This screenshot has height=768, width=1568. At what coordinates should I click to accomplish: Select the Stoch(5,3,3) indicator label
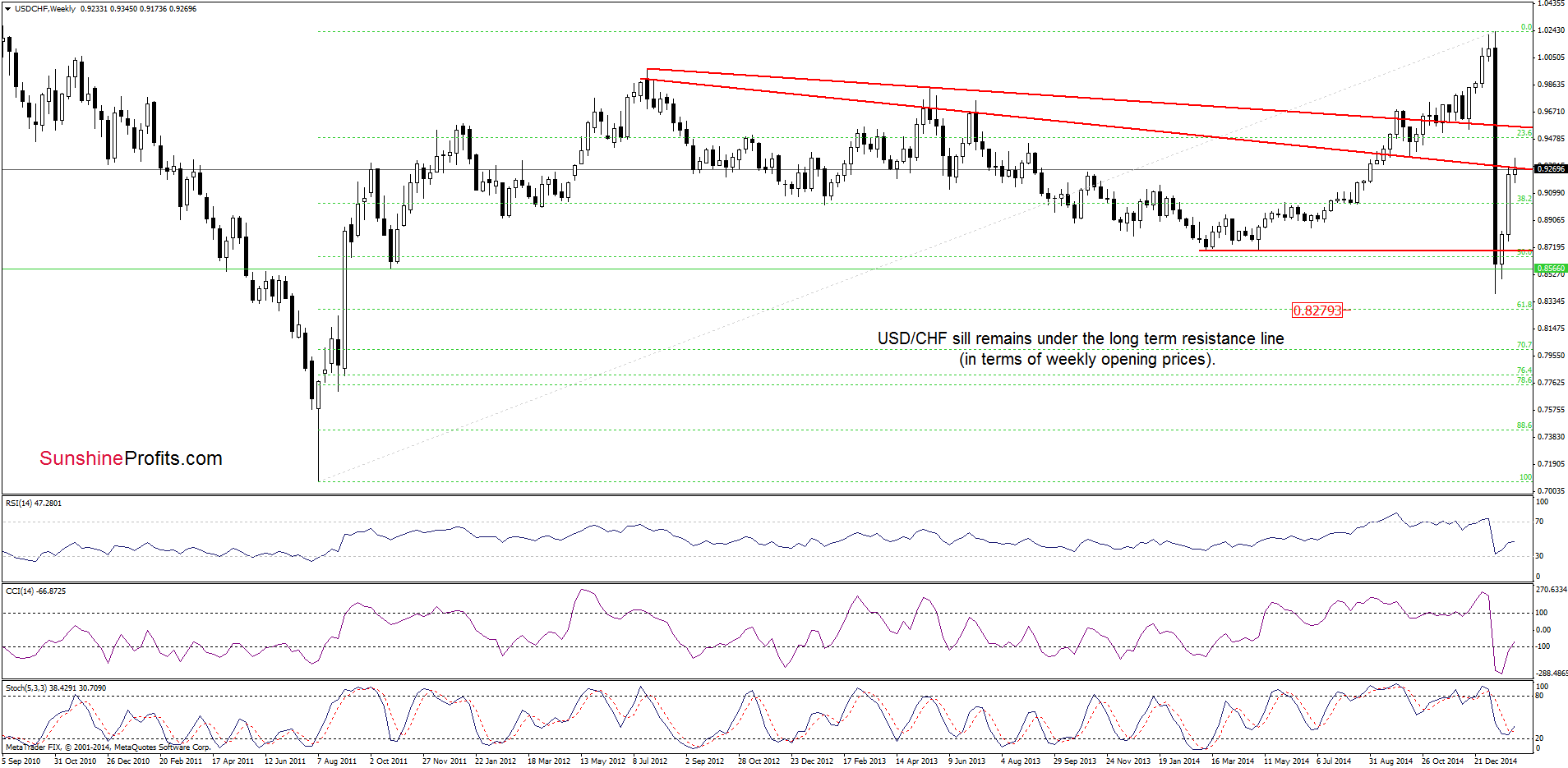pos(56,688)
